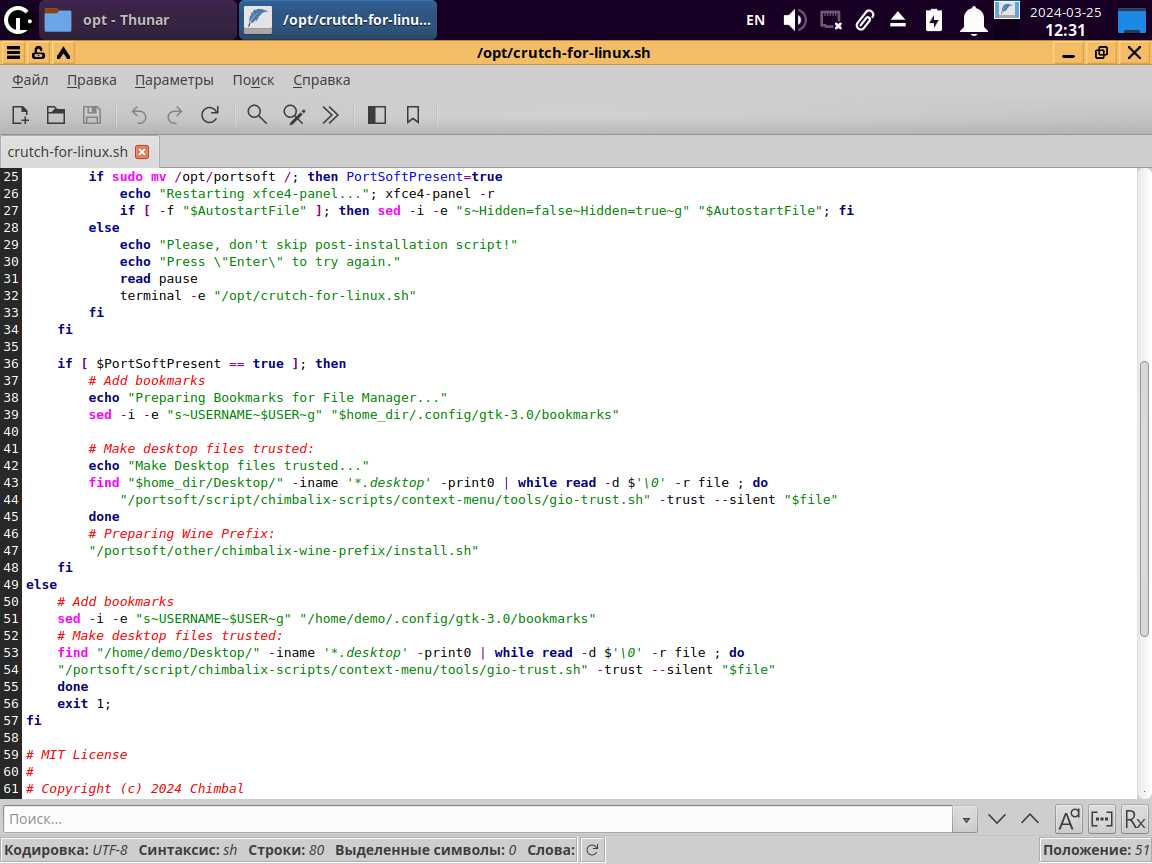Open the window menu in the title bar
The height and width of the screenshot is (864, 1152).
[x=13, y=53]
